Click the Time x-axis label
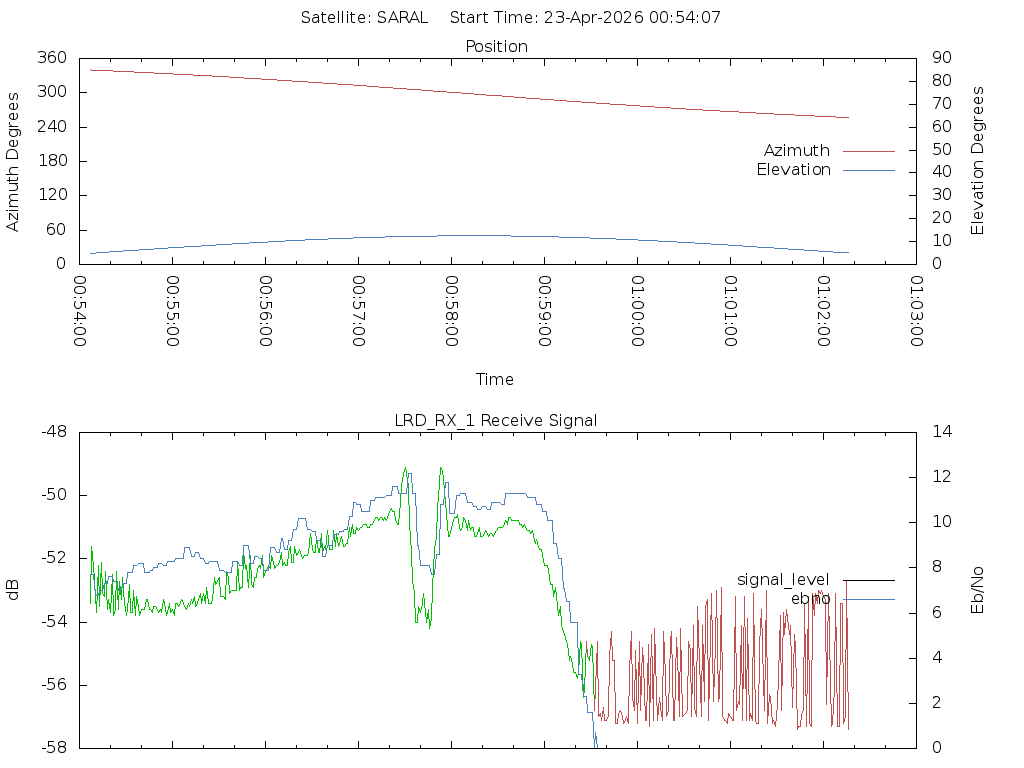The height and width of the screenshot is (768, 1024). coord(495,380)
